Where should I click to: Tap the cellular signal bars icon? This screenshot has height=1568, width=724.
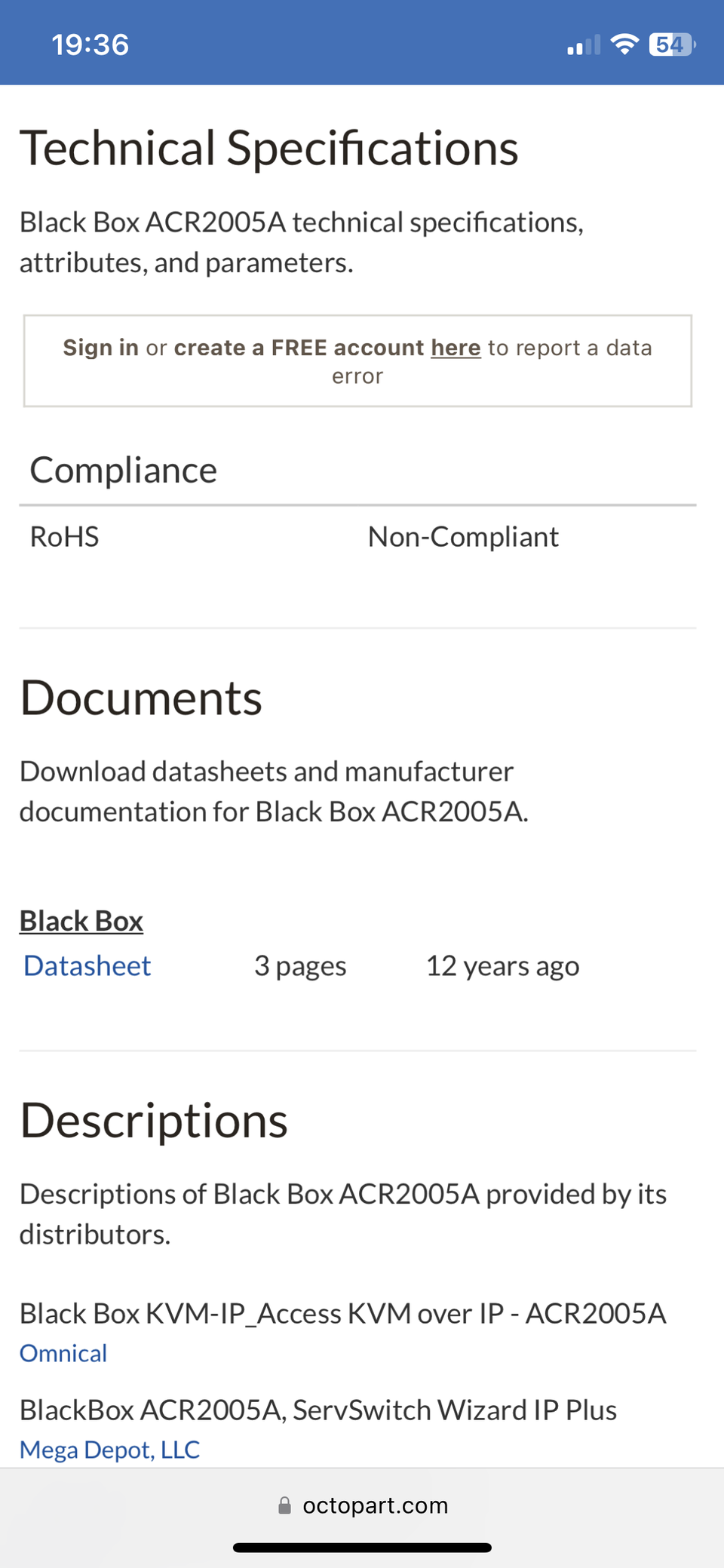coord(584,46)
